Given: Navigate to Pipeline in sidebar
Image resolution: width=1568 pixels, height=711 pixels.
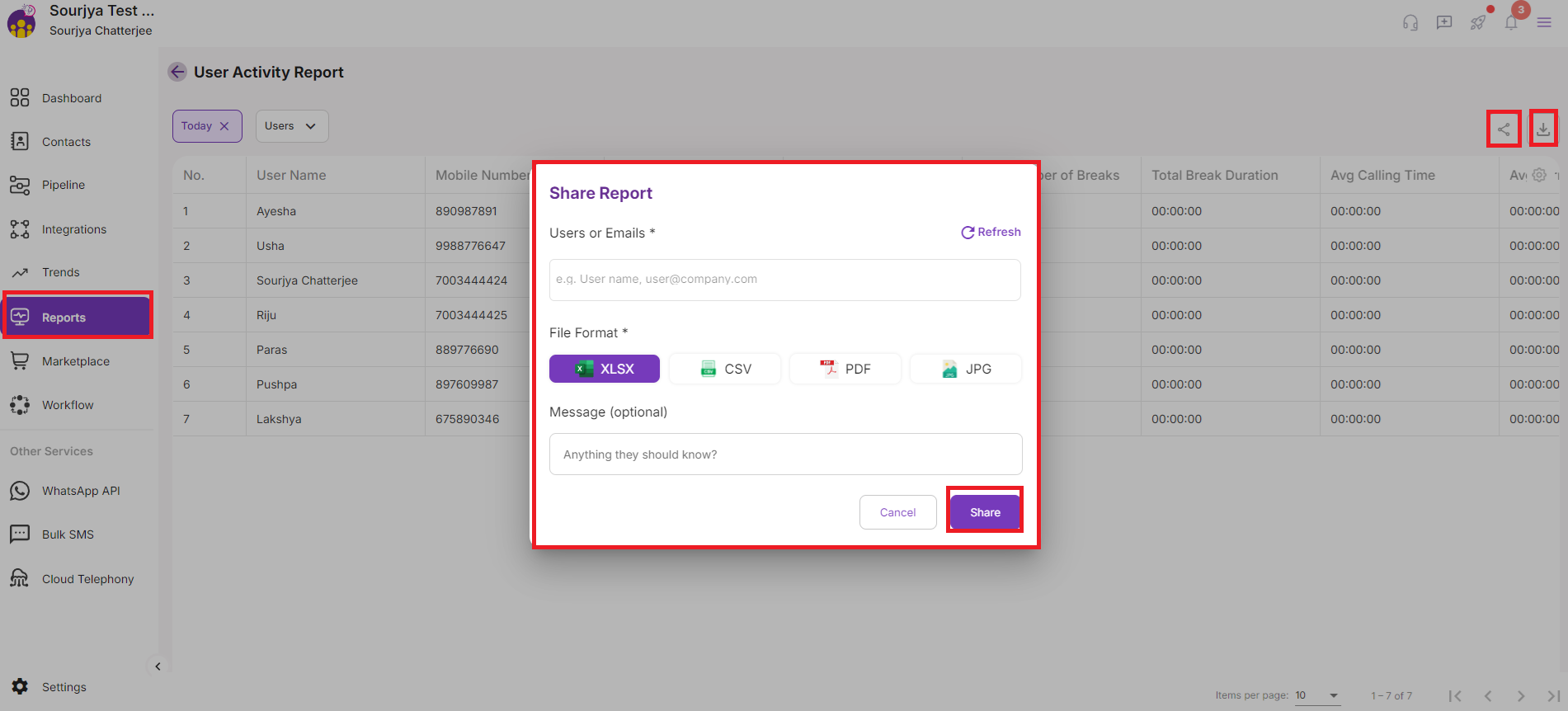Looking at the screenshot, I should (x=64, y=185).
